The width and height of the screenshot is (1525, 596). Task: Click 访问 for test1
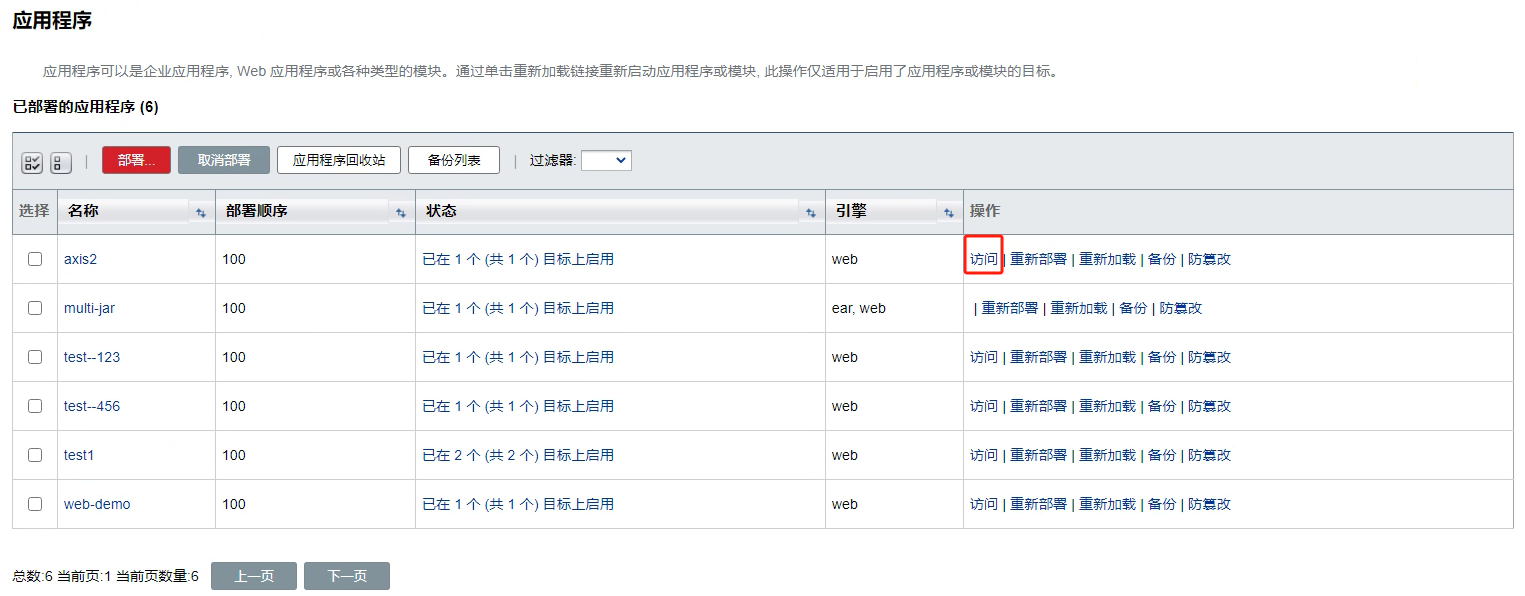984,455
